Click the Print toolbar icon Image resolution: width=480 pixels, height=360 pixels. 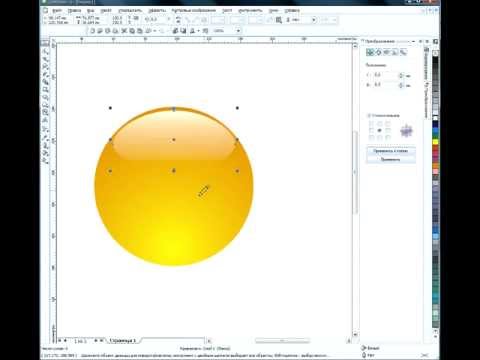tap(115, 31)
